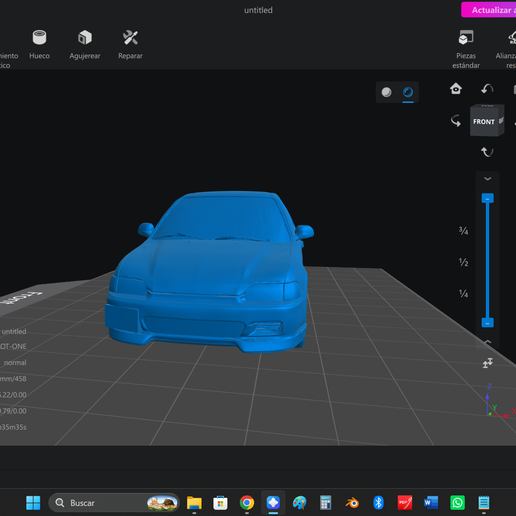Image resolution: width=516 pixels, height=516 pixels.
Task: Open Calculator from the taskbar
Action: pos(326,503)
